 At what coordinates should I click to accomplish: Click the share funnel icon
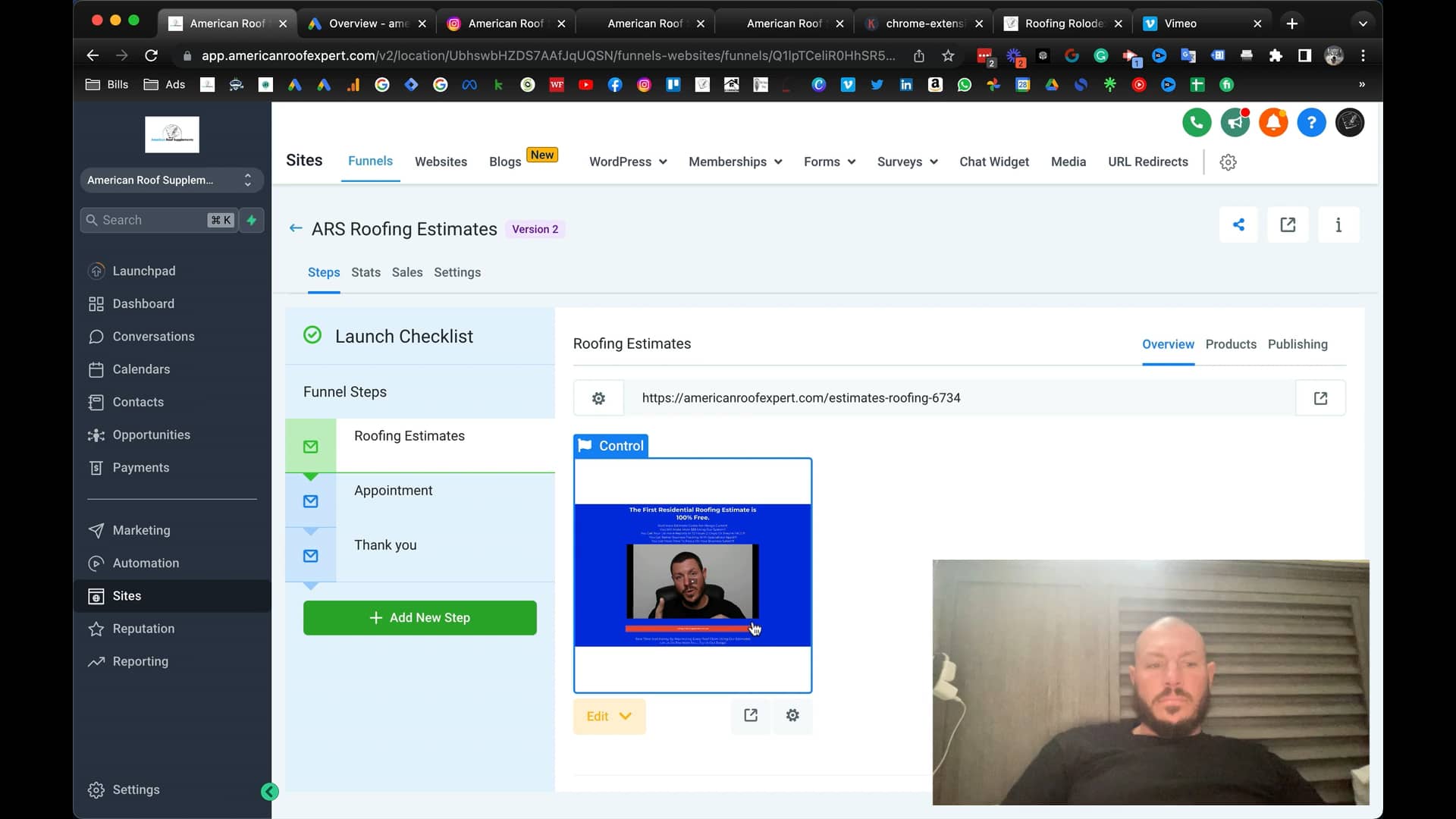pyautogui.click(x=1238, y=224)
